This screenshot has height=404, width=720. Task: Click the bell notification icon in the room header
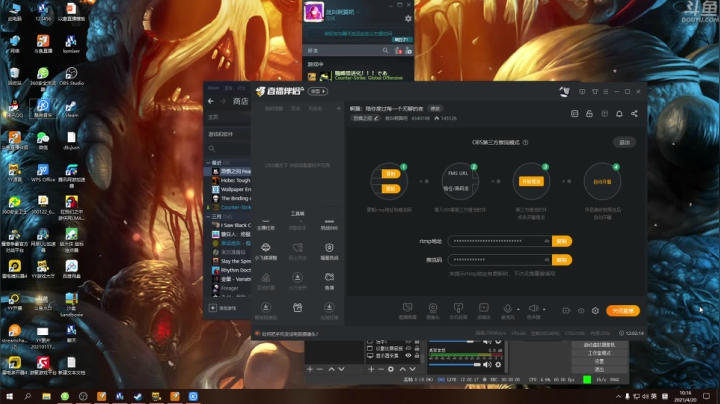pyautogui.click(x=619, y=114)
